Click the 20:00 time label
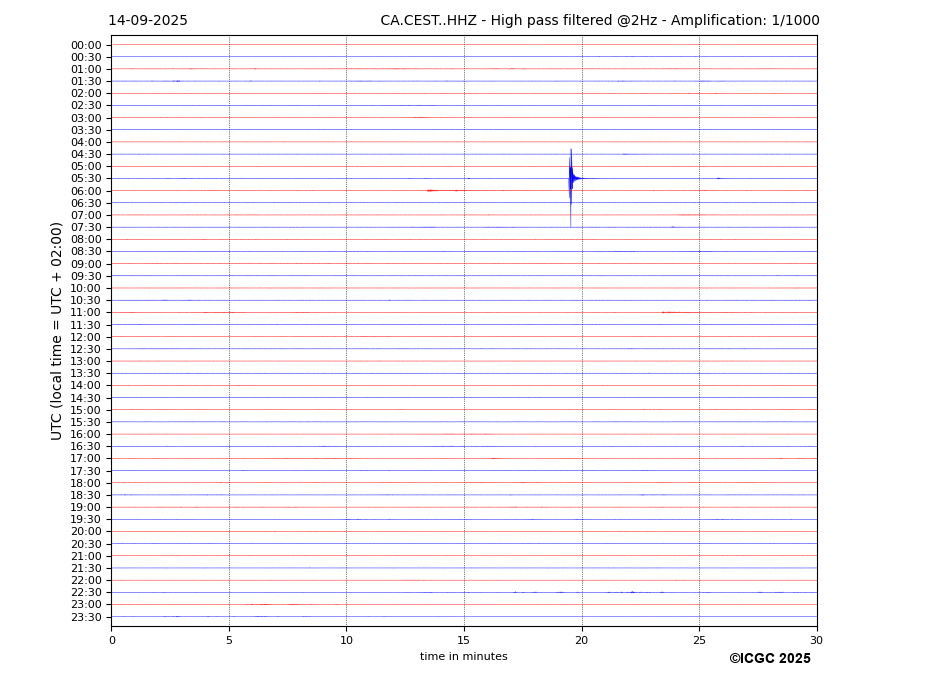Image resolution: width=927 pixels, height=696 pixels. (86, 532)
